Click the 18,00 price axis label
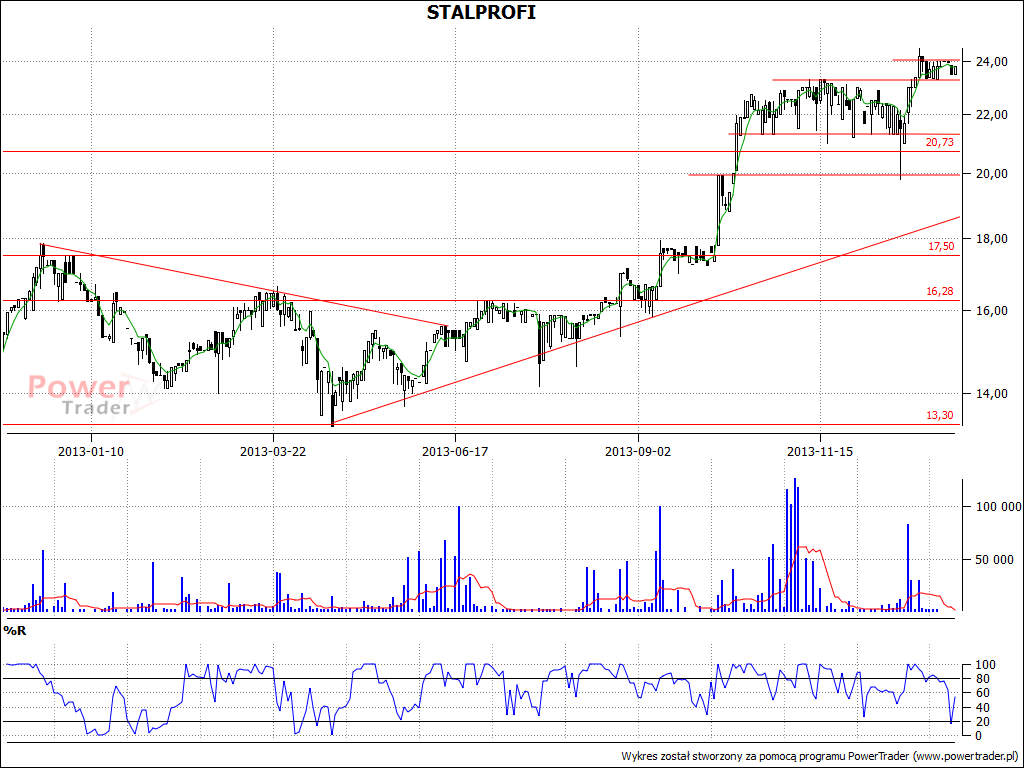This screenshot has width=1024, height=768. point(990,239)
